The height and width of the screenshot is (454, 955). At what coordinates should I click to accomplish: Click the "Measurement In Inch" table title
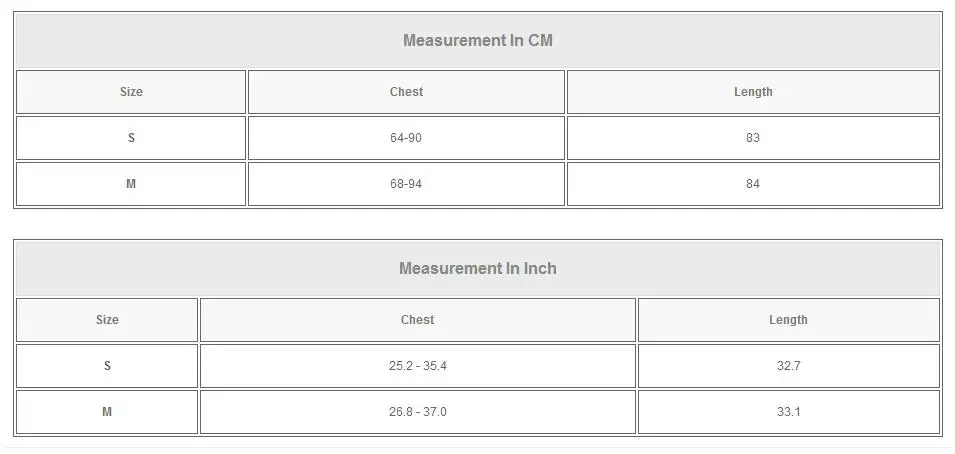coord(478,269)
